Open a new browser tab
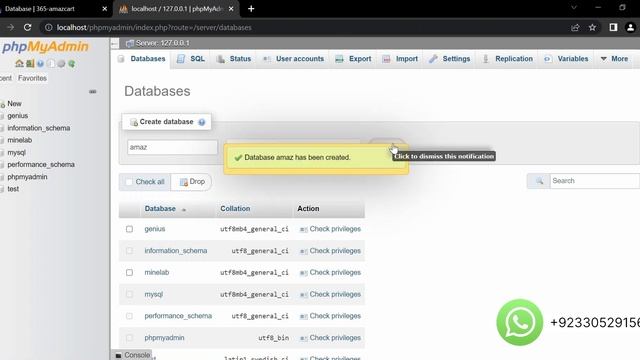 pos(251,9)
